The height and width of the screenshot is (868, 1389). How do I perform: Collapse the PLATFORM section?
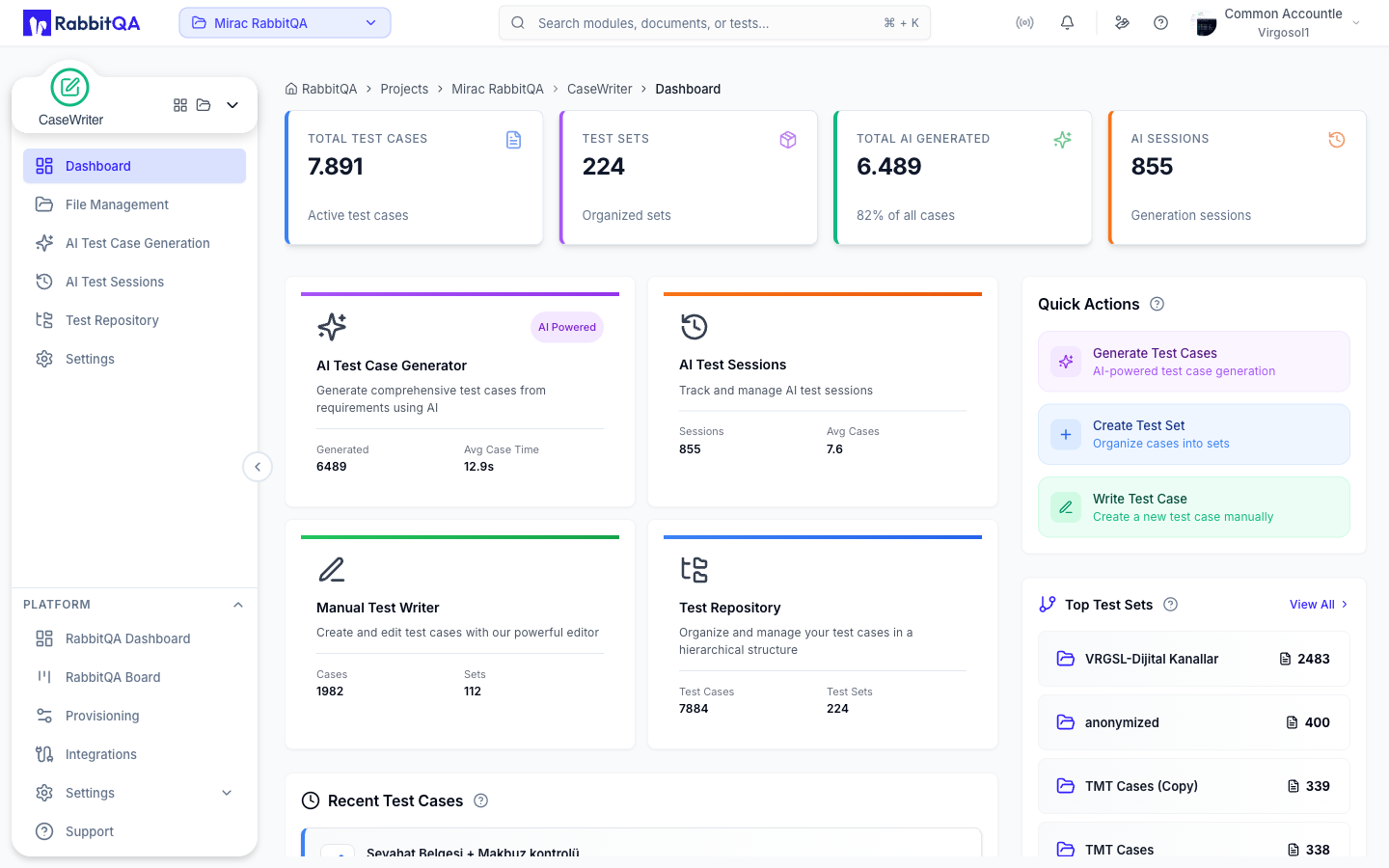point(238,605)
